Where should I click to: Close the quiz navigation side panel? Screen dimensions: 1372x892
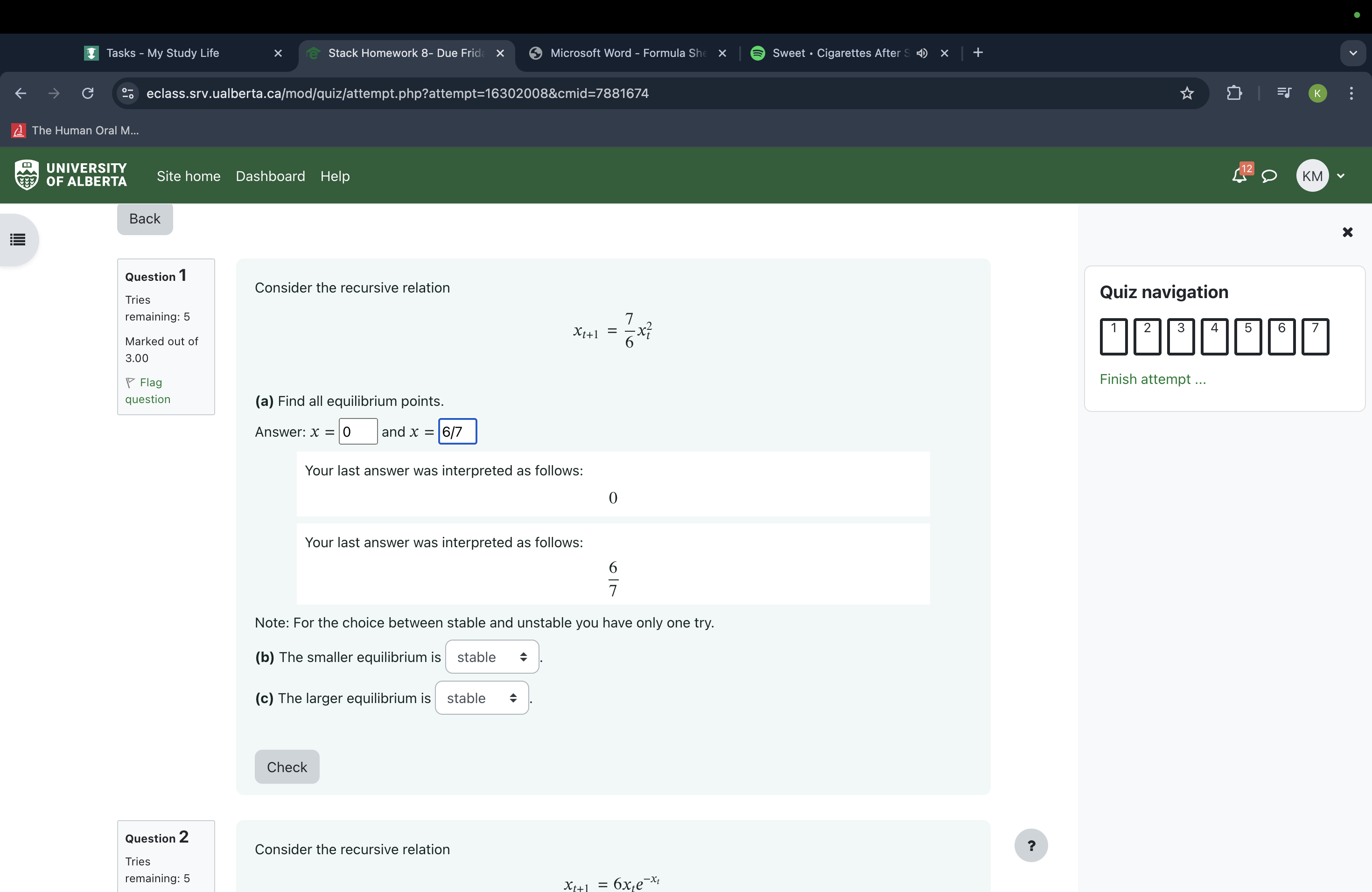[x=1347, y=232]
